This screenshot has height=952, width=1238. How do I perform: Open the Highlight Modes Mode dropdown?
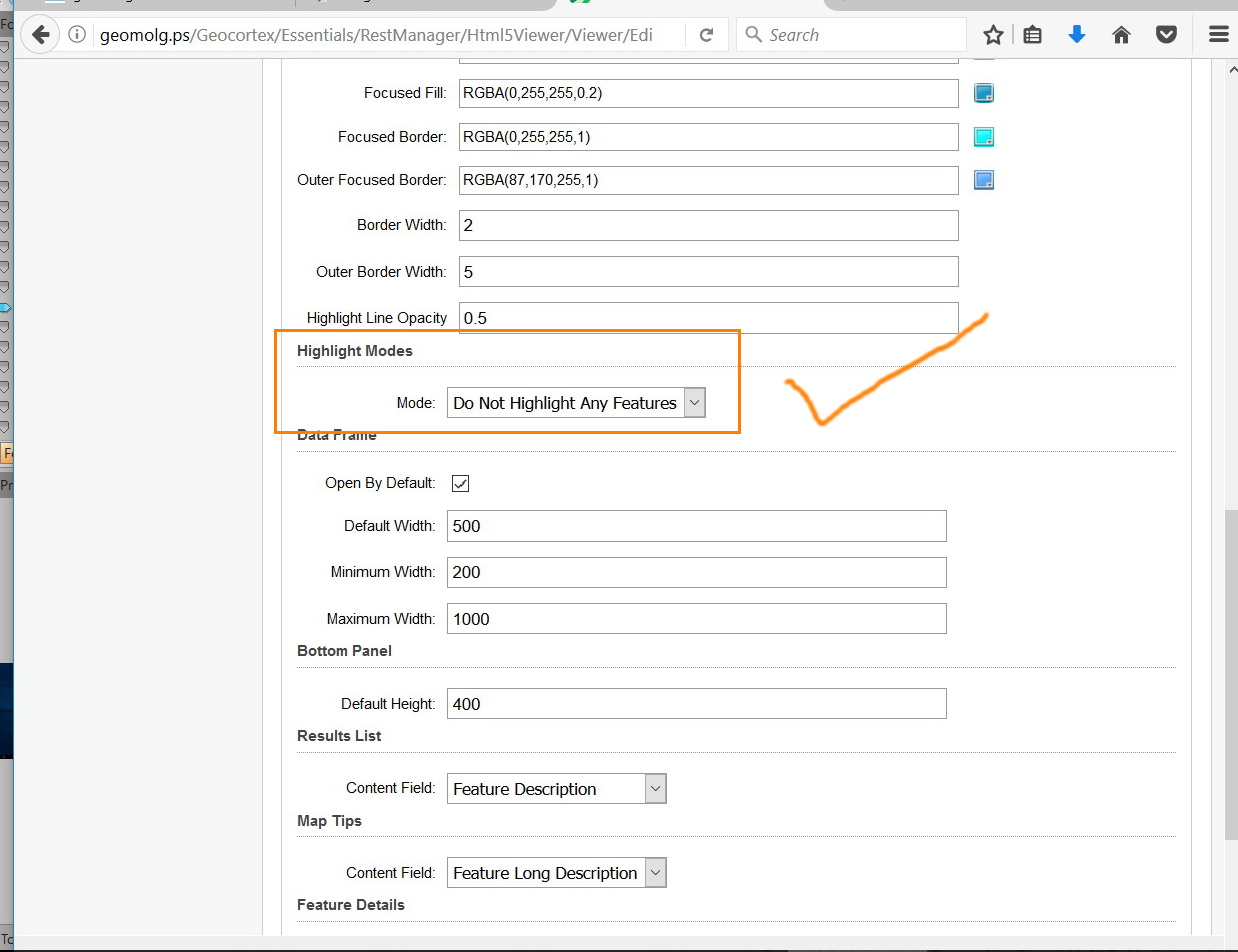[x=576, y=403]
